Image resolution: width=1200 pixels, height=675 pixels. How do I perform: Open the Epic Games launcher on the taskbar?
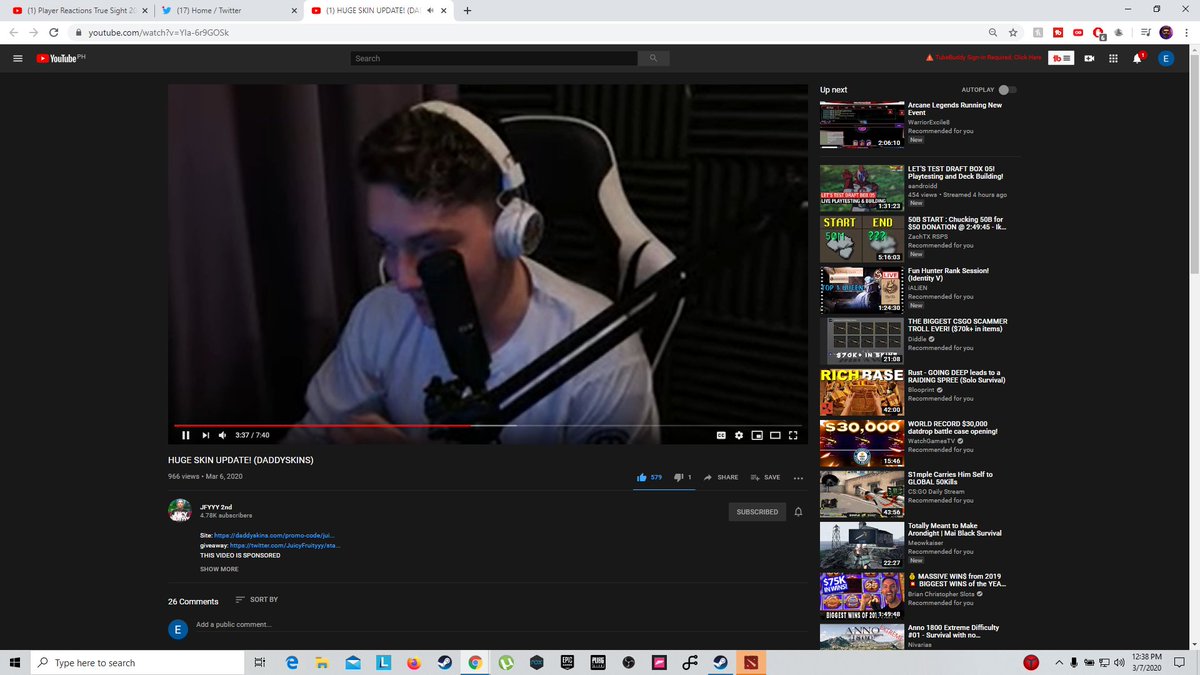567,662
